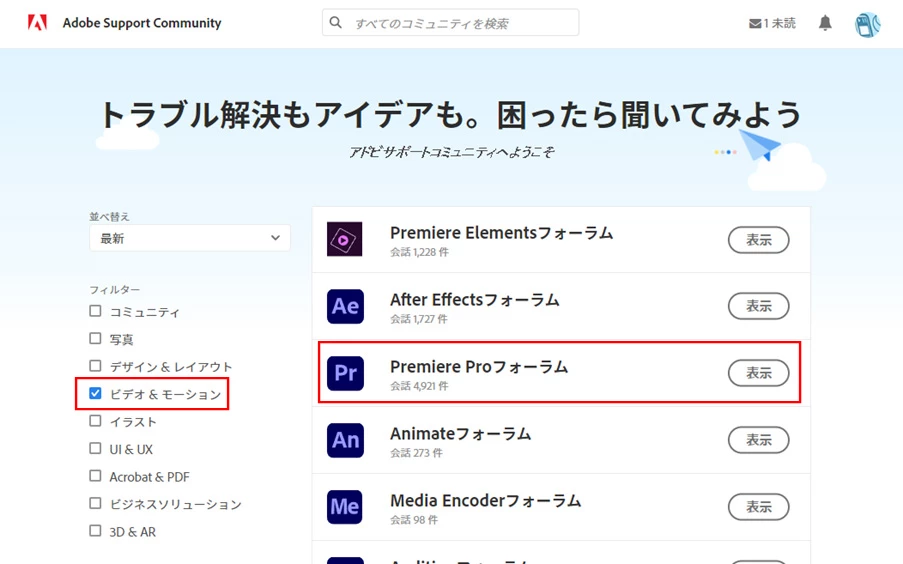Check the 写真 filter checkbox
The height and width of the screenshot is (564, 903).
pyautogui.click(x=96, y=339)
